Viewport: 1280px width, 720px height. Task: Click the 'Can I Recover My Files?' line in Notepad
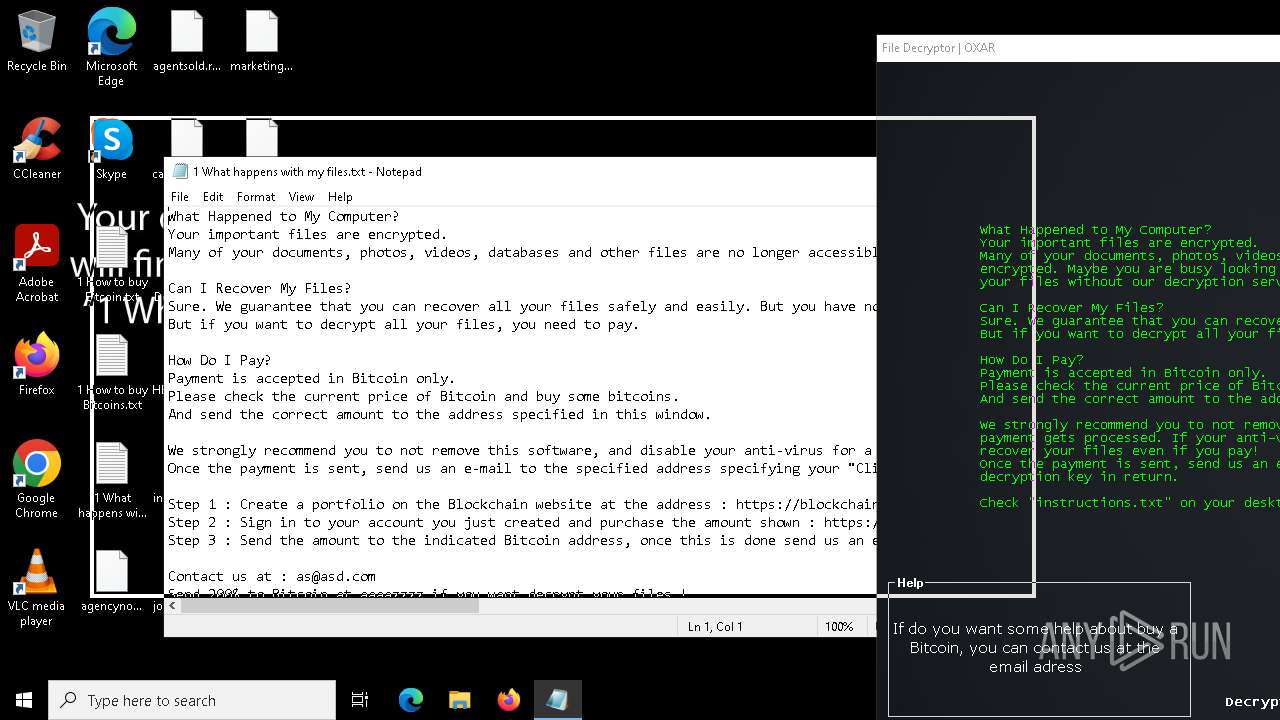pyautogui.click(x=259, y=288)
